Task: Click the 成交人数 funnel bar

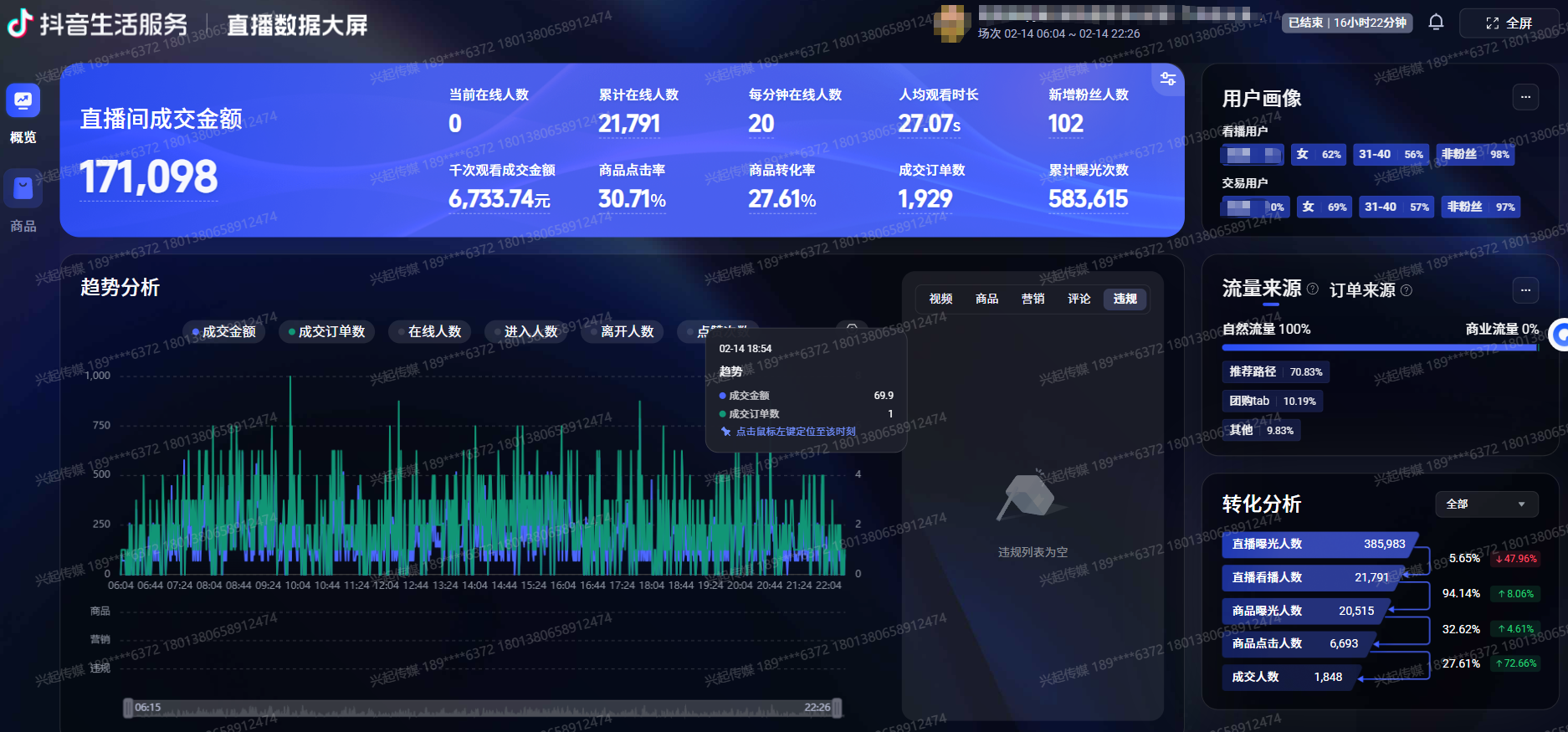Action: tap(1290, 677)
